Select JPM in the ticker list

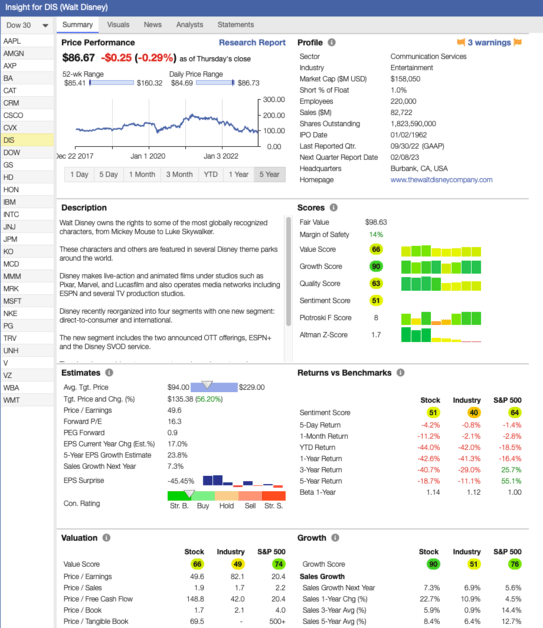click(x=27, y=240)
